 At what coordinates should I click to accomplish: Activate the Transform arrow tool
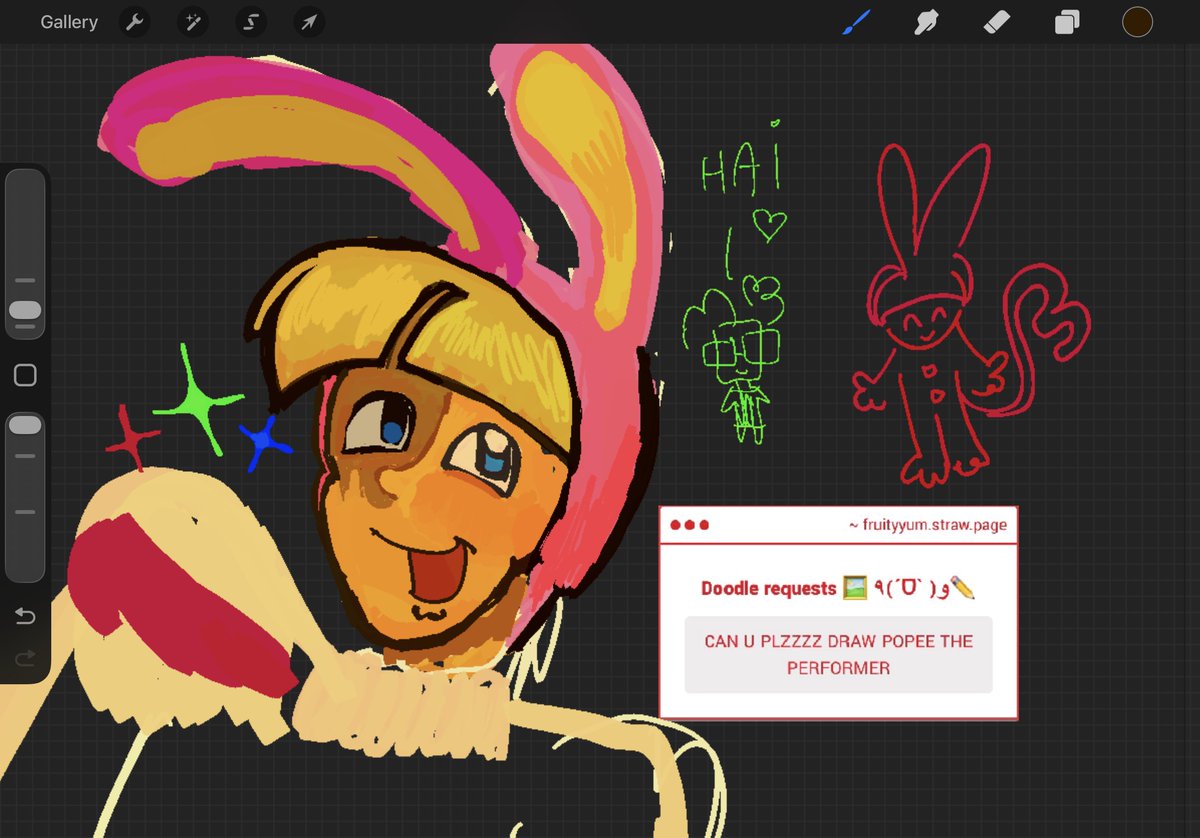tap(309, 22)
